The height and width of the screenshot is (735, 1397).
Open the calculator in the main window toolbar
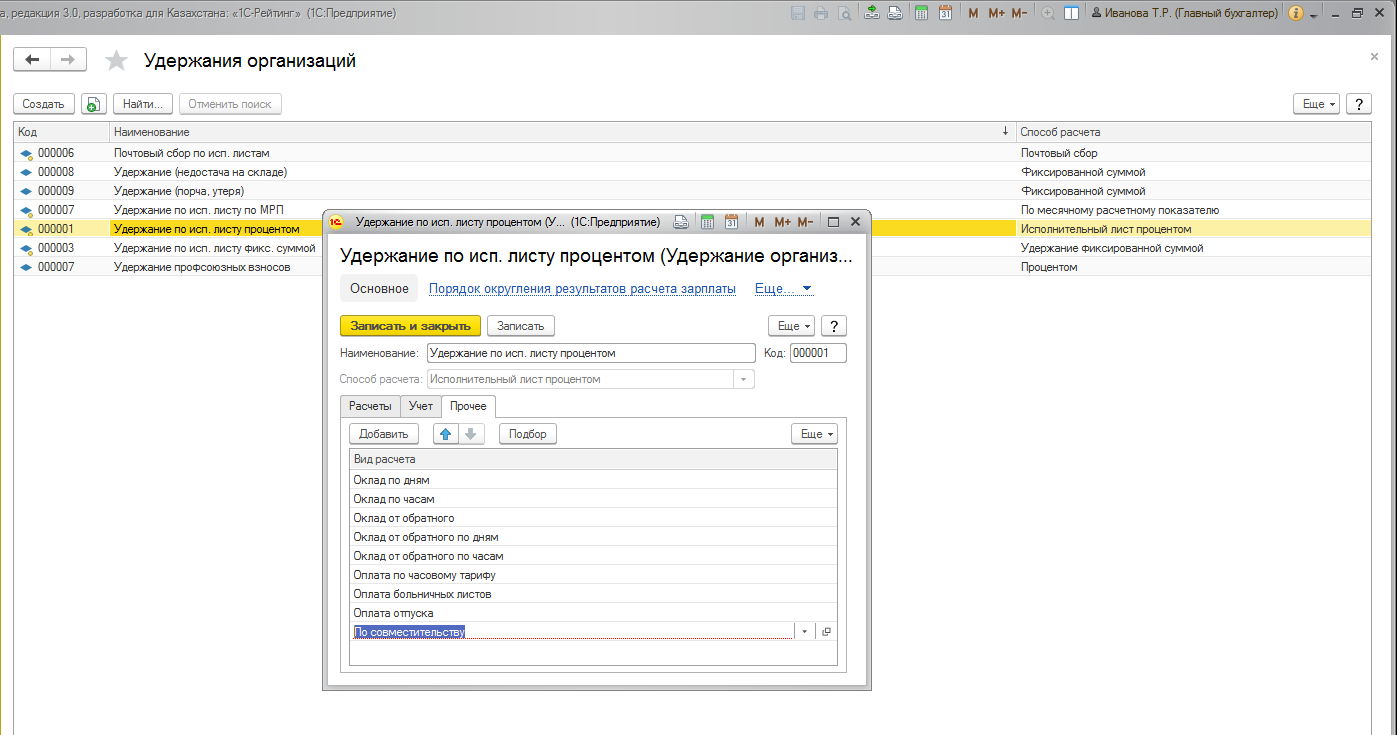click(921, 13)
